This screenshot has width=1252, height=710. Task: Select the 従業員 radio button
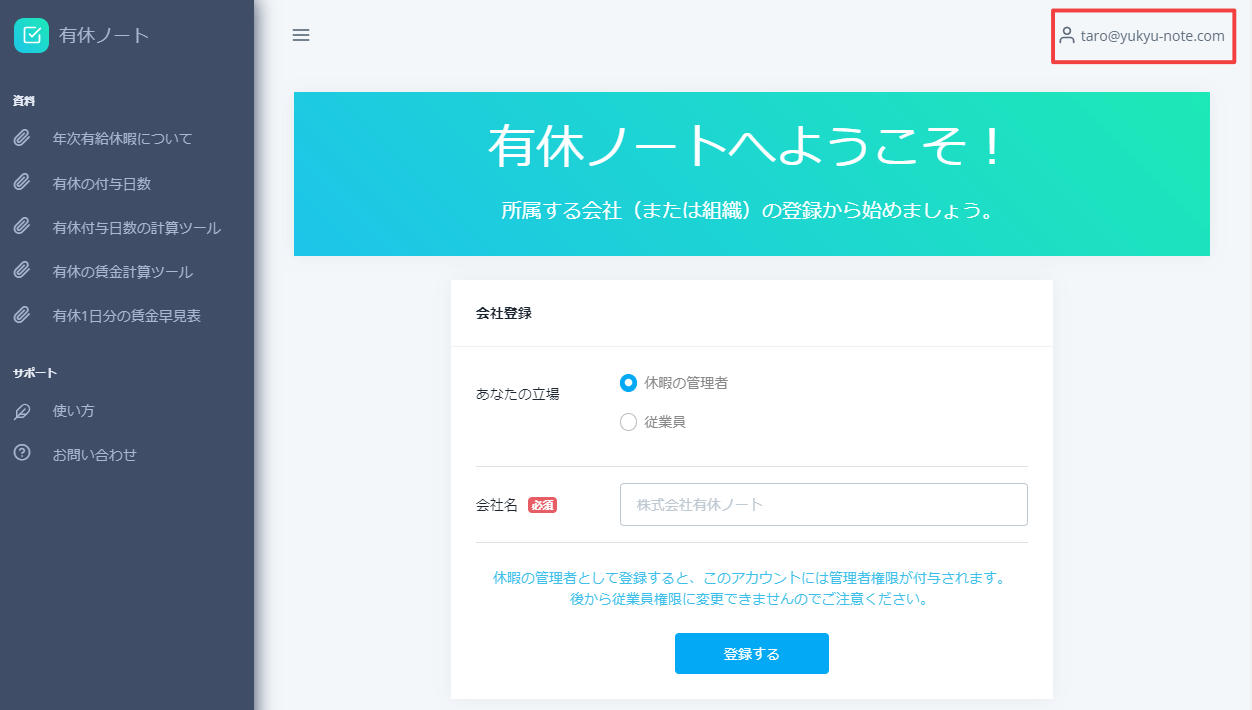click(628, 421)
